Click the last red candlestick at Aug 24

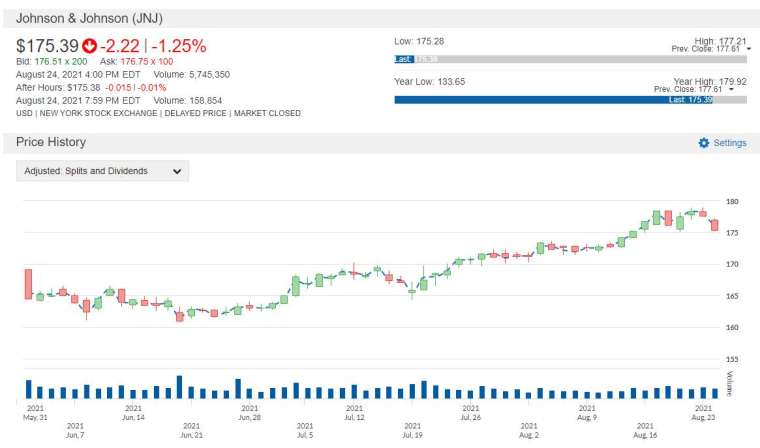tap(714, 225)
